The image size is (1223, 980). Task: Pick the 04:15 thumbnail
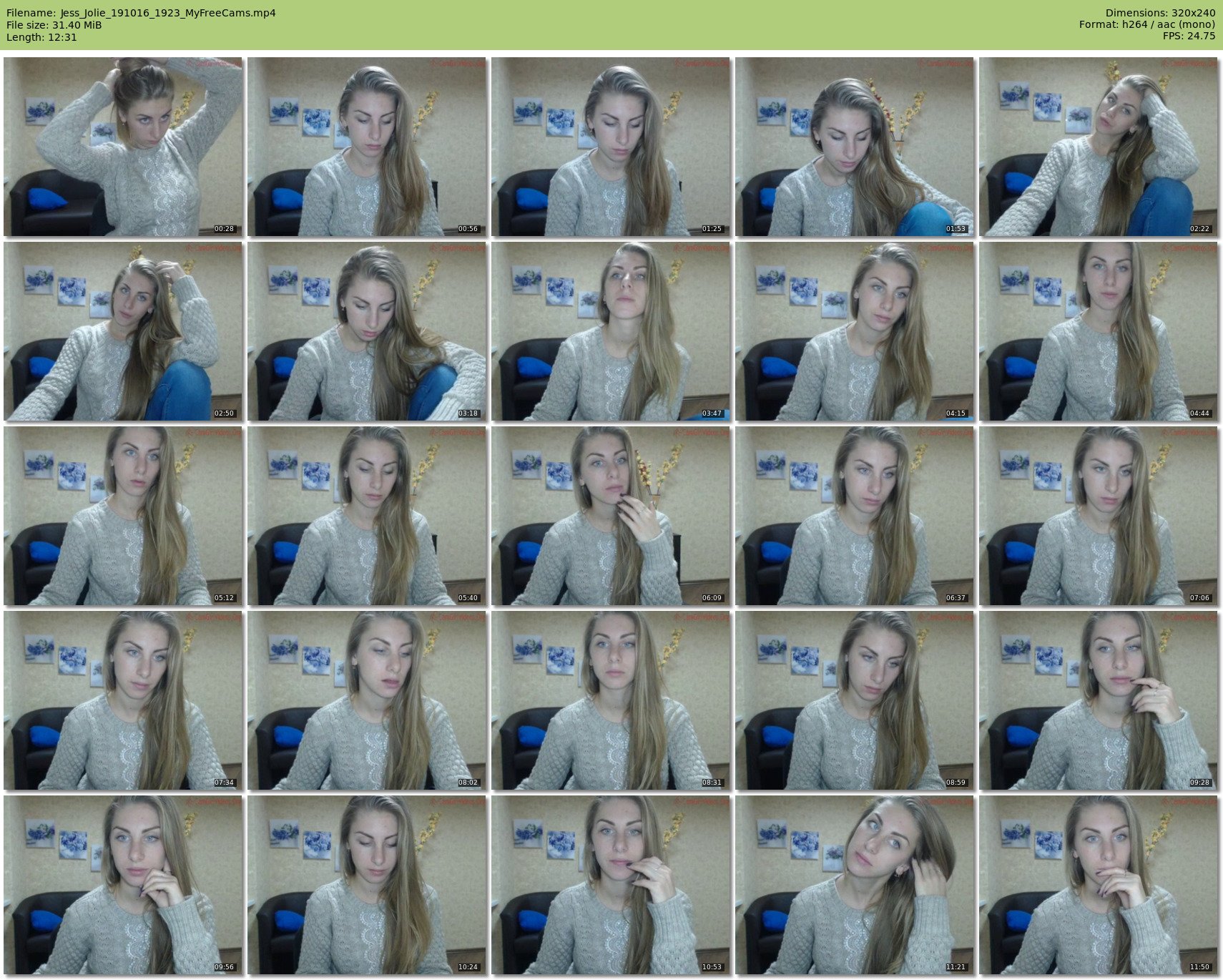(x=855, y=331)
